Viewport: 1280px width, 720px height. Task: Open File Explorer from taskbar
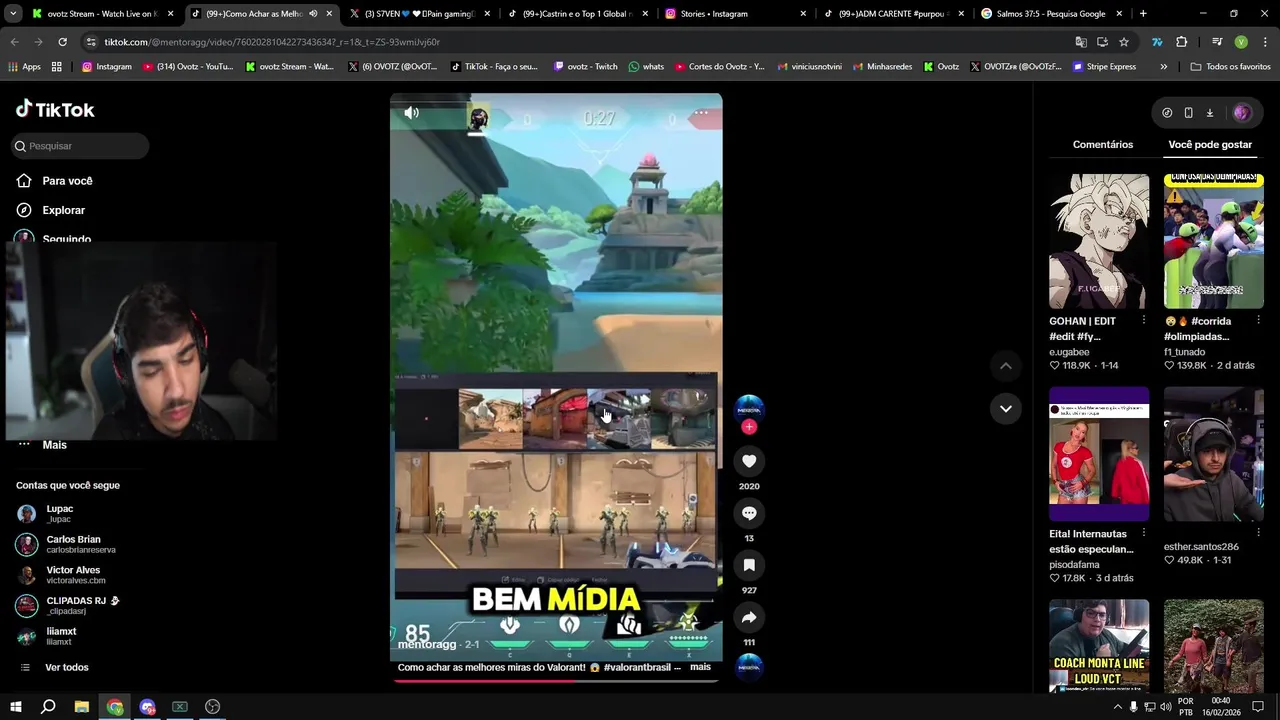click(x=82, y=707)
